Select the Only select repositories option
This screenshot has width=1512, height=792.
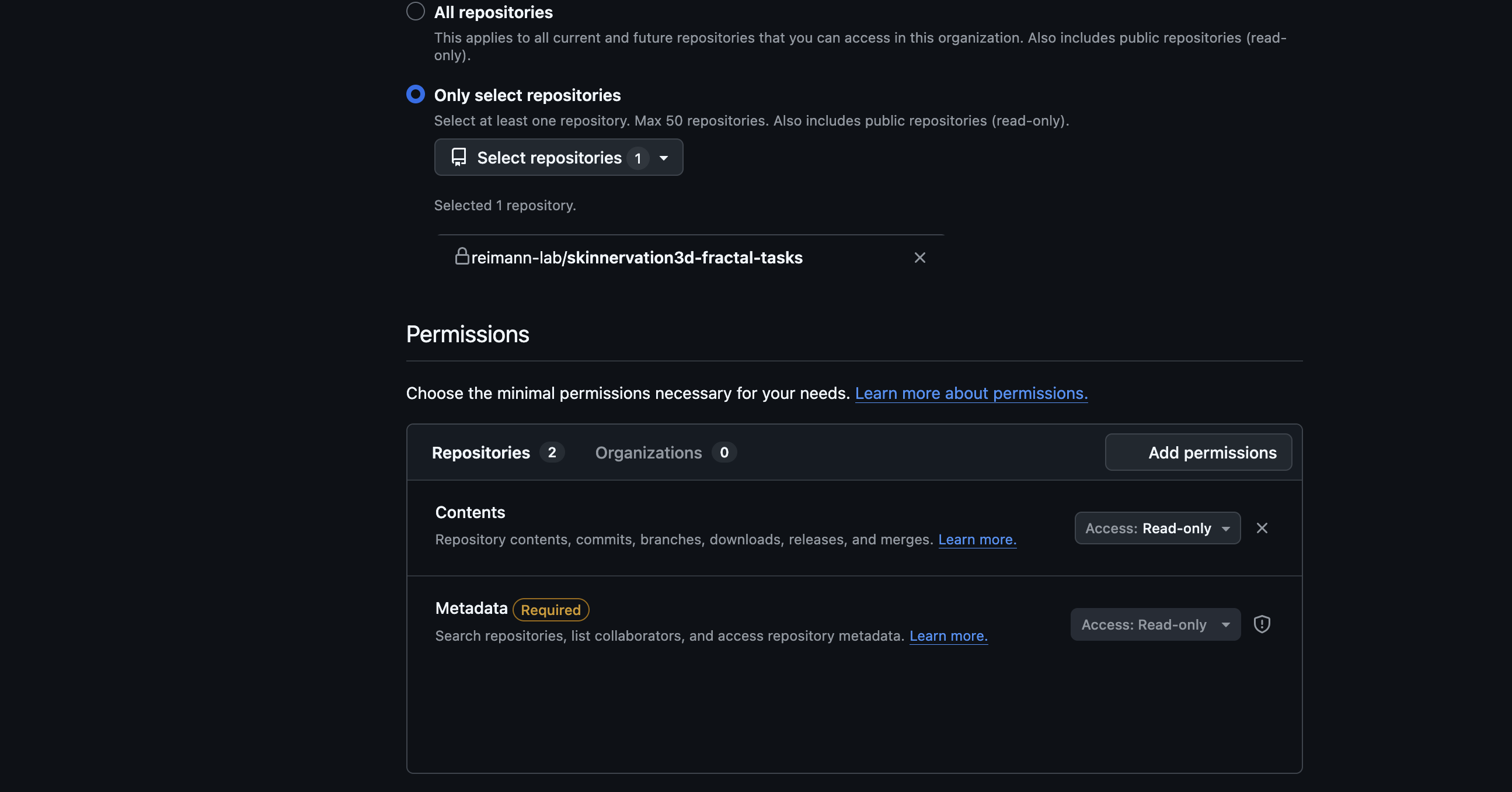tap(415, 93)
